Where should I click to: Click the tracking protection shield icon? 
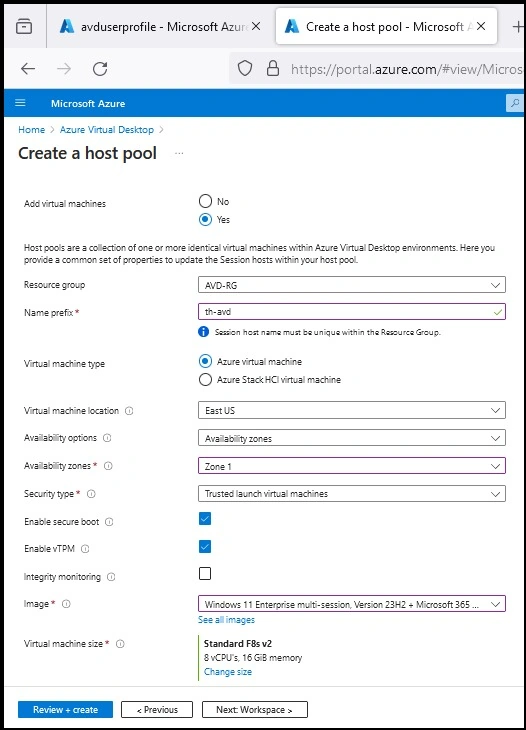point(245,68)
